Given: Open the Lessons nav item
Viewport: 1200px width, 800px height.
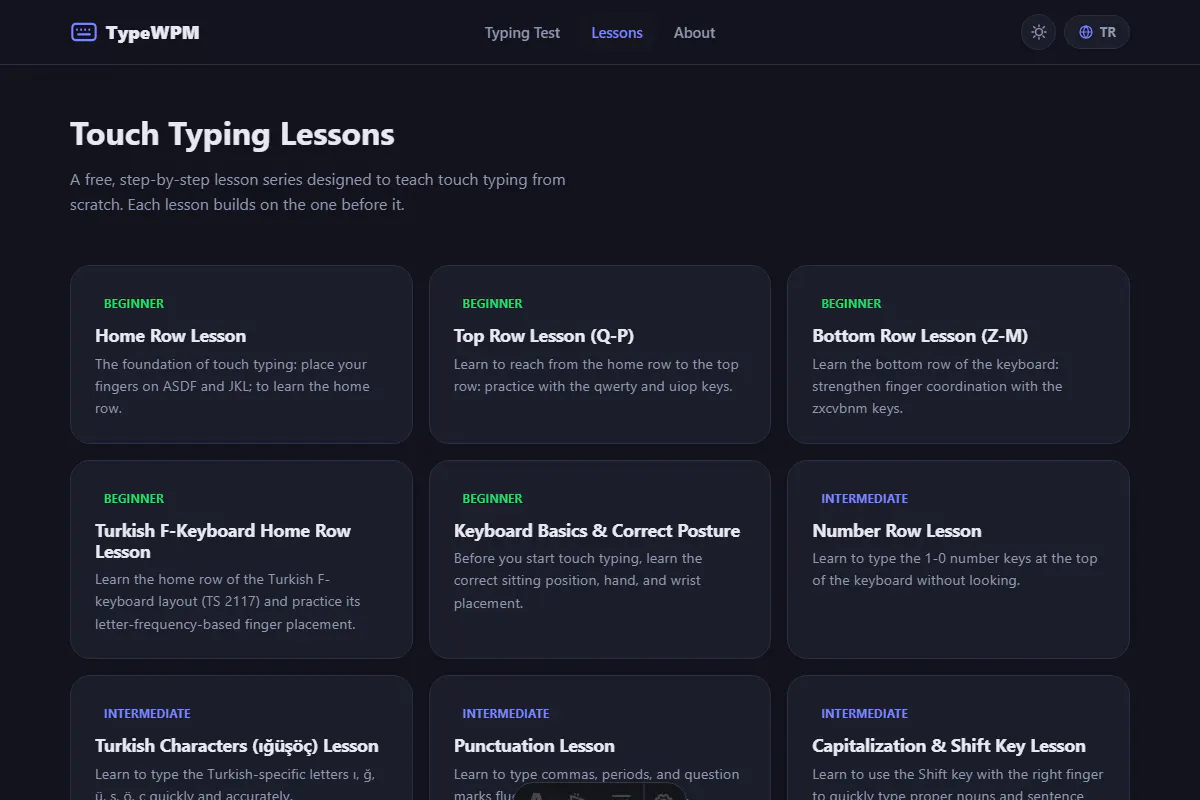Looking at the screenshot, I should (x=617, y=32).
